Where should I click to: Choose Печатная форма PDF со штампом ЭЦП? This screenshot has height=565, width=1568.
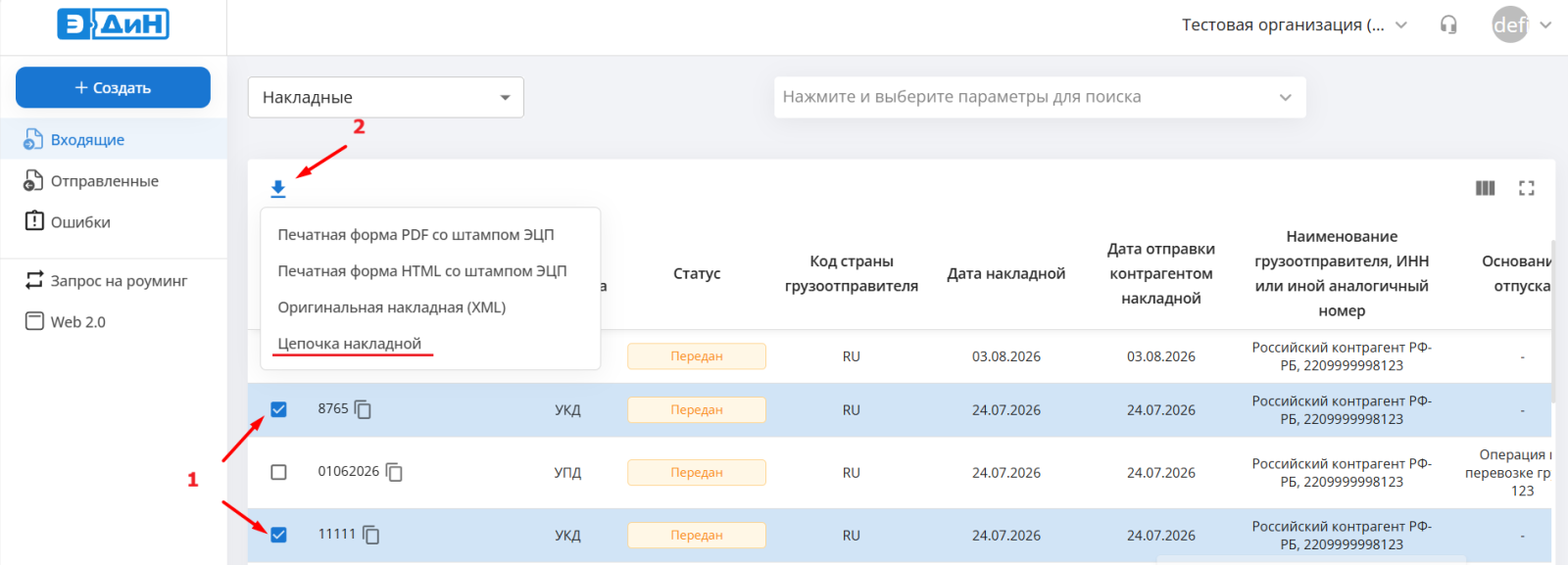pos(416,235)
